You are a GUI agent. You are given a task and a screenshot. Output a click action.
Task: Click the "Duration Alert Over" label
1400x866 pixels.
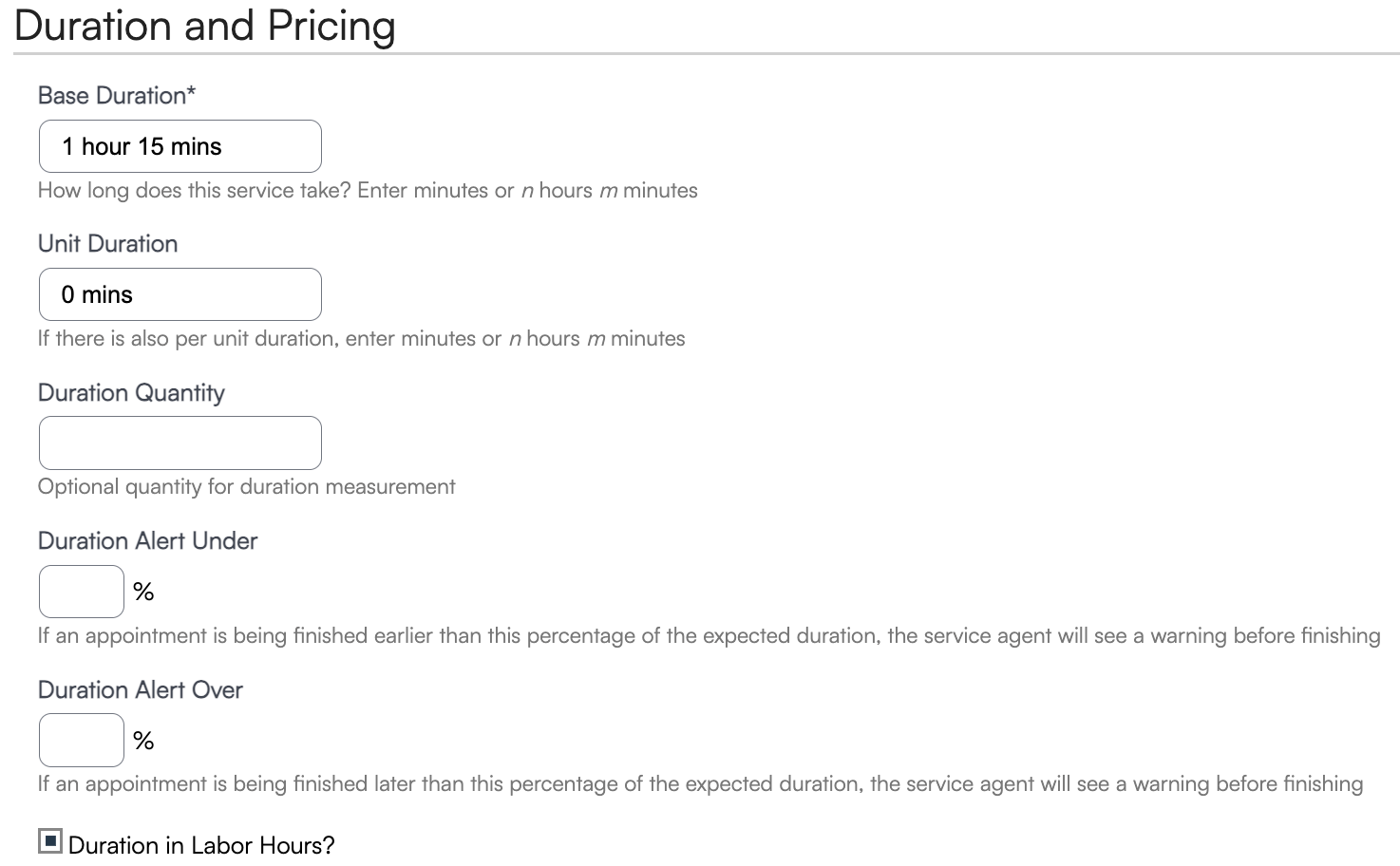click(x=140, y=690)
